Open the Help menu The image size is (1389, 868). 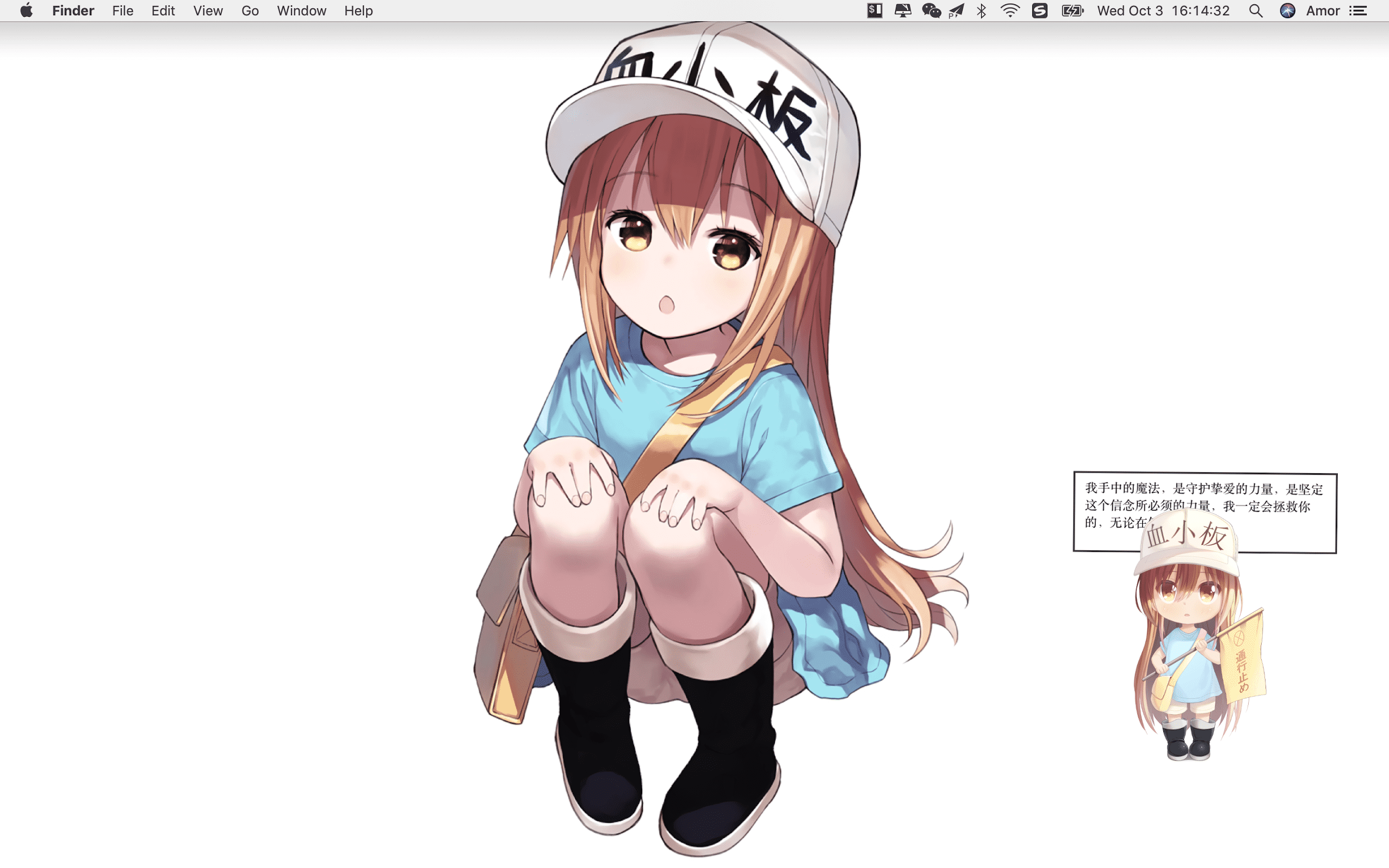coord(359,10)
